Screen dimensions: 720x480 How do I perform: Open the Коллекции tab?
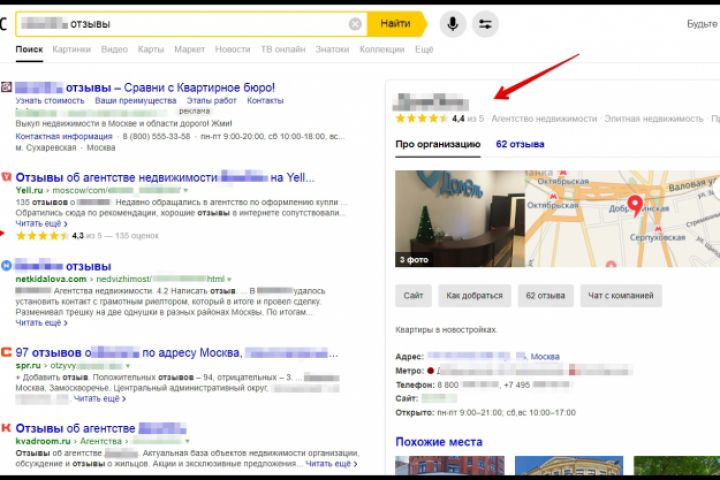[x=382, y=49]
